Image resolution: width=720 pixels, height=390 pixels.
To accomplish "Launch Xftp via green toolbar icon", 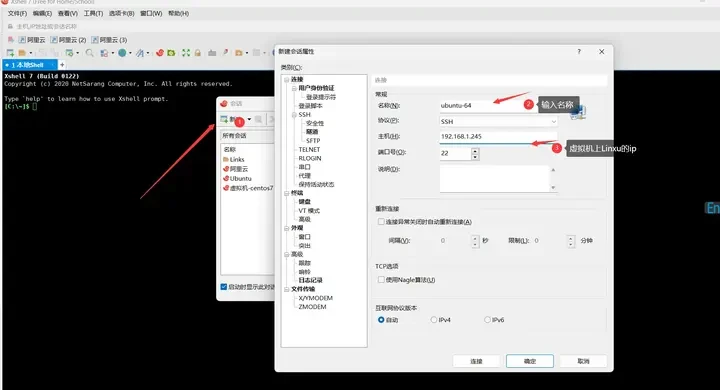I will (171, 53).
